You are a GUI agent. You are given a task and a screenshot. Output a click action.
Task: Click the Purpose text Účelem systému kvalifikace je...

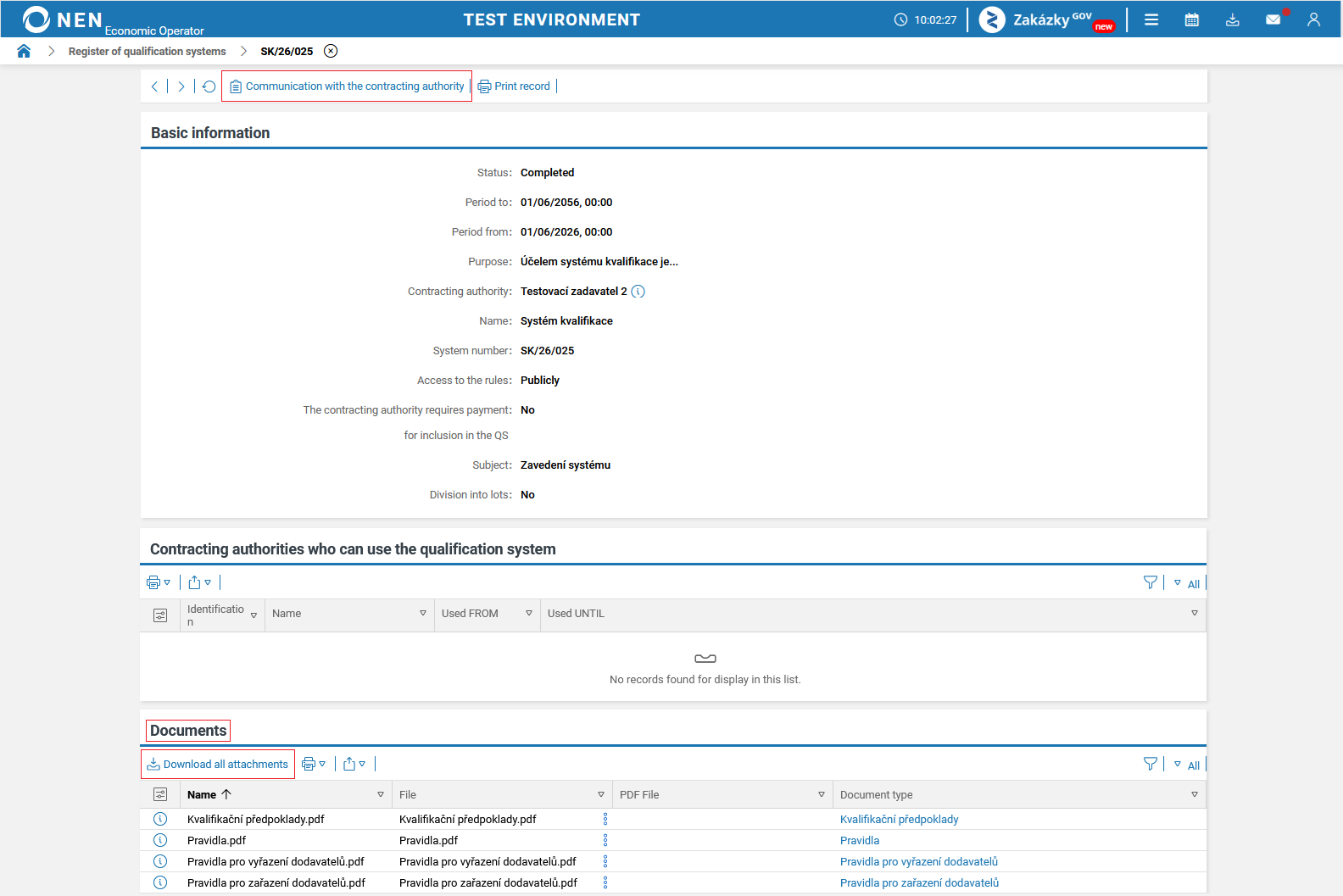tap(599, 262)
